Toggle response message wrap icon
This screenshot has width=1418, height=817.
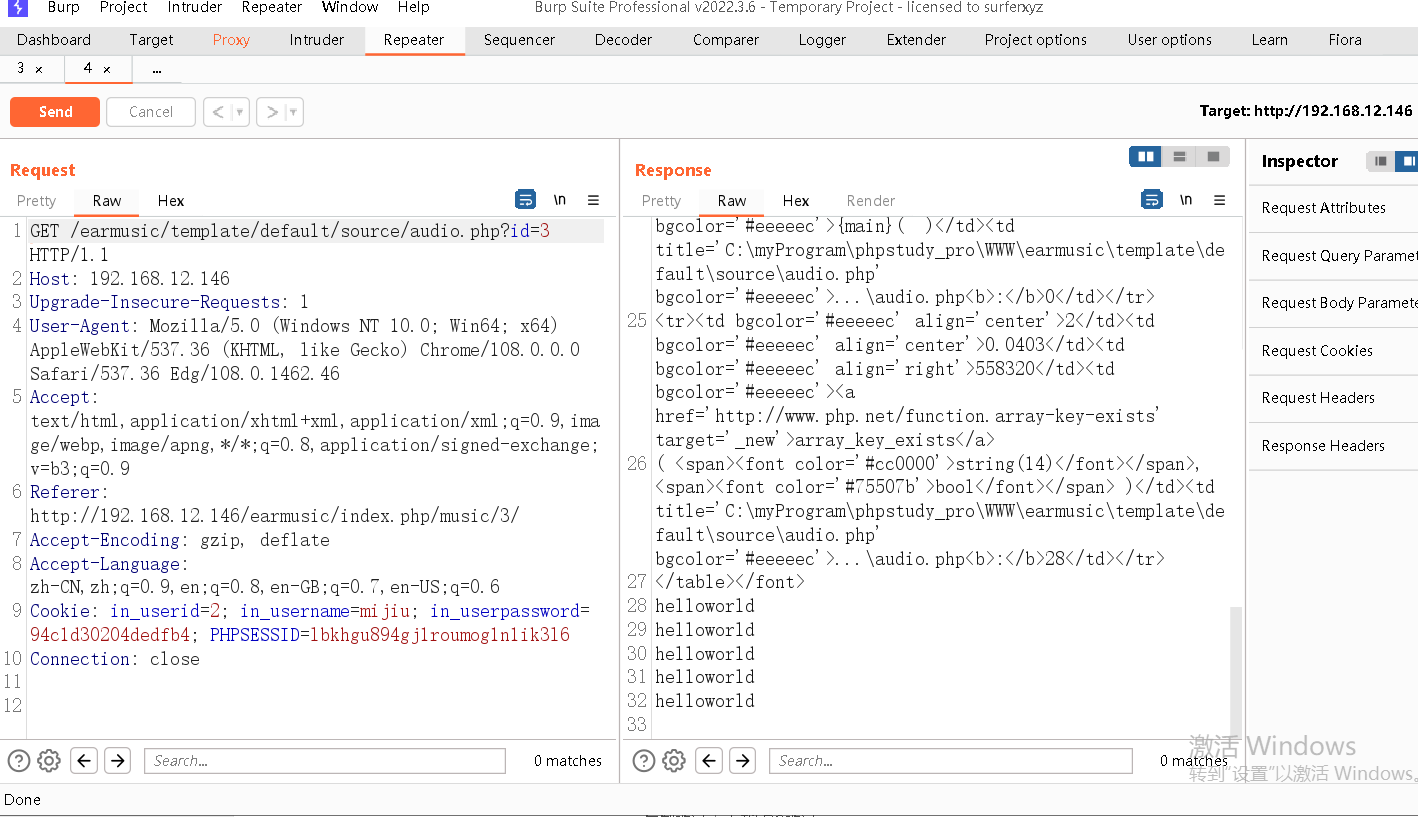tap(1151, 200)
